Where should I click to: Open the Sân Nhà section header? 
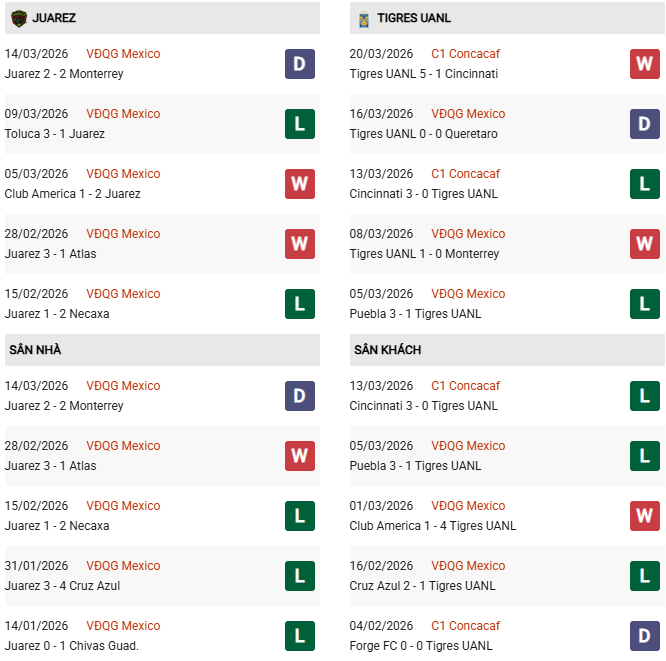[36, 350]
